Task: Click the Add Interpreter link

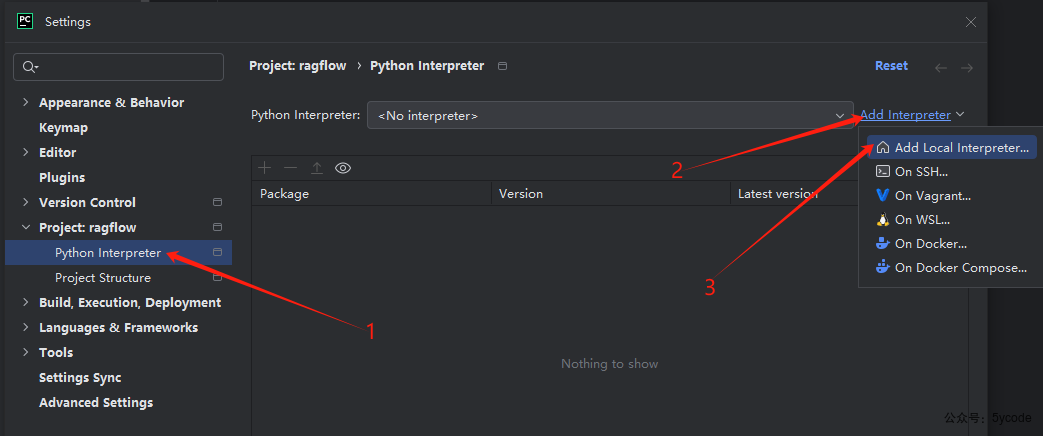Action: pos(905,114)
